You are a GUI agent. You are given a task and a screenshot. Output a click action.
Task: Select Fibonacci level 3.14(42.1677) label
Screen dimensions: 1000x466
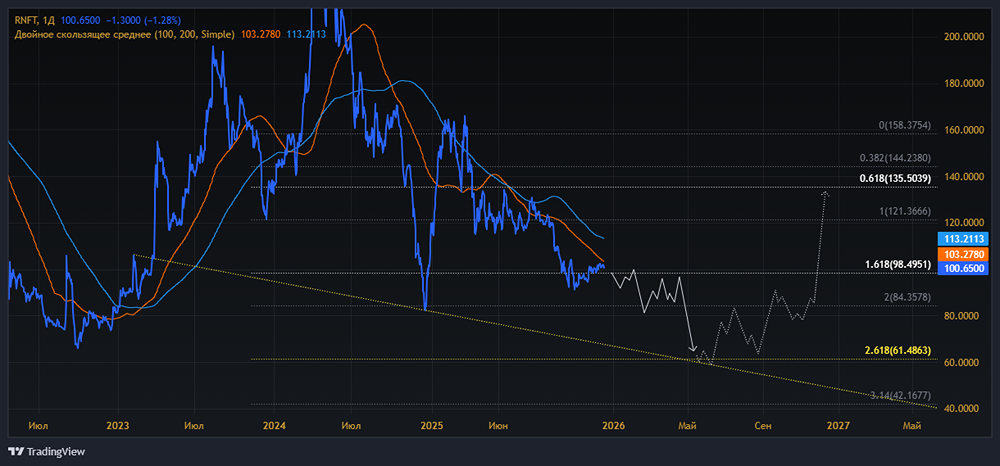(x=900, y=396)
